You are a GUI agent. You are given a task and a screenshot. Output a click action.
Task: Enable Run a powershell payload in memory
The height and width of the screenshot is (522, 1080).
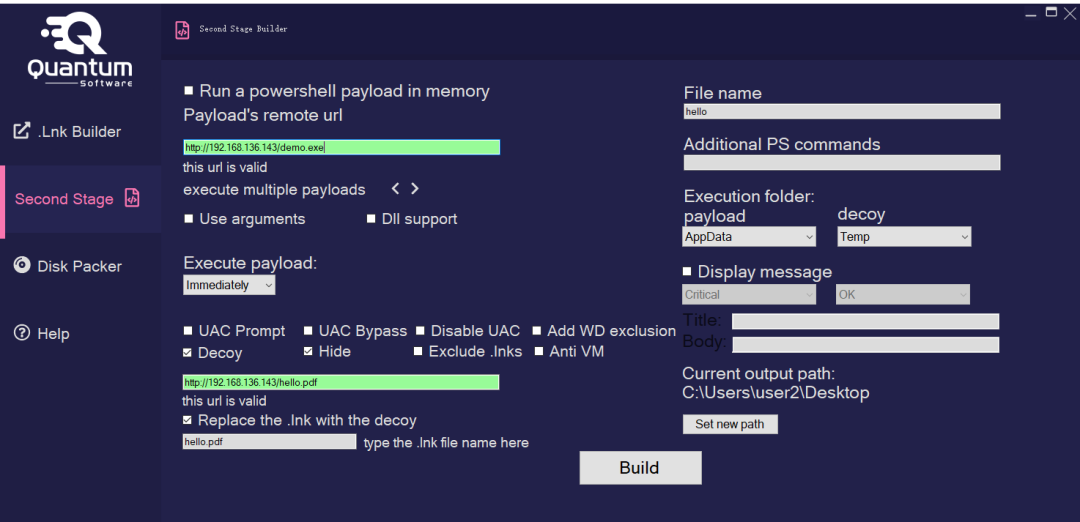pyautogui.click(x=189, y=91)
